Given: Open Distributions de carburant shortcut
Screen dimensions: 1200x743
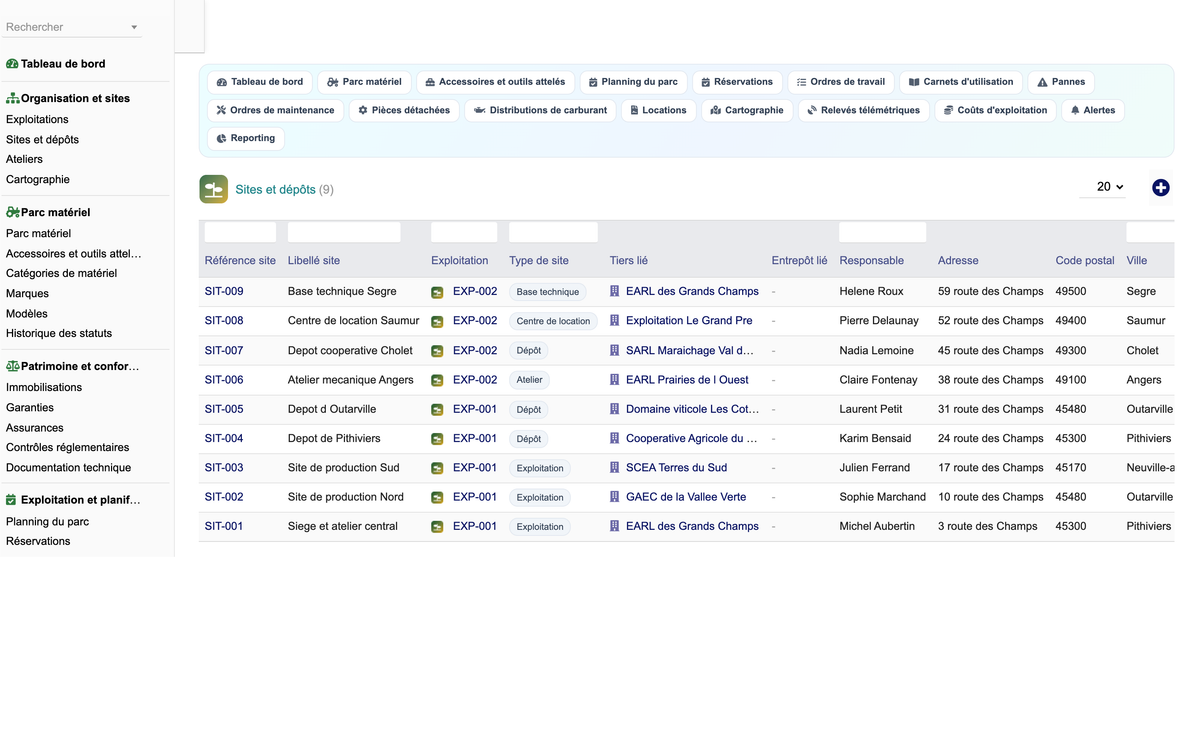Looking at the screenshot, I should pyautogui.click(x=540, y=110).
